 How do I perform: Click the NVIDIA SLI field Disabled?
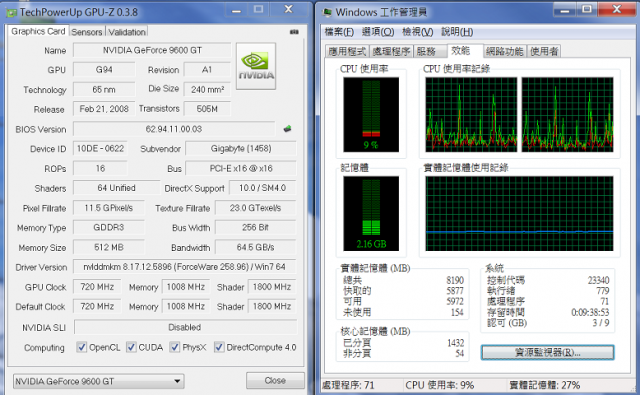tap(185, 327)
